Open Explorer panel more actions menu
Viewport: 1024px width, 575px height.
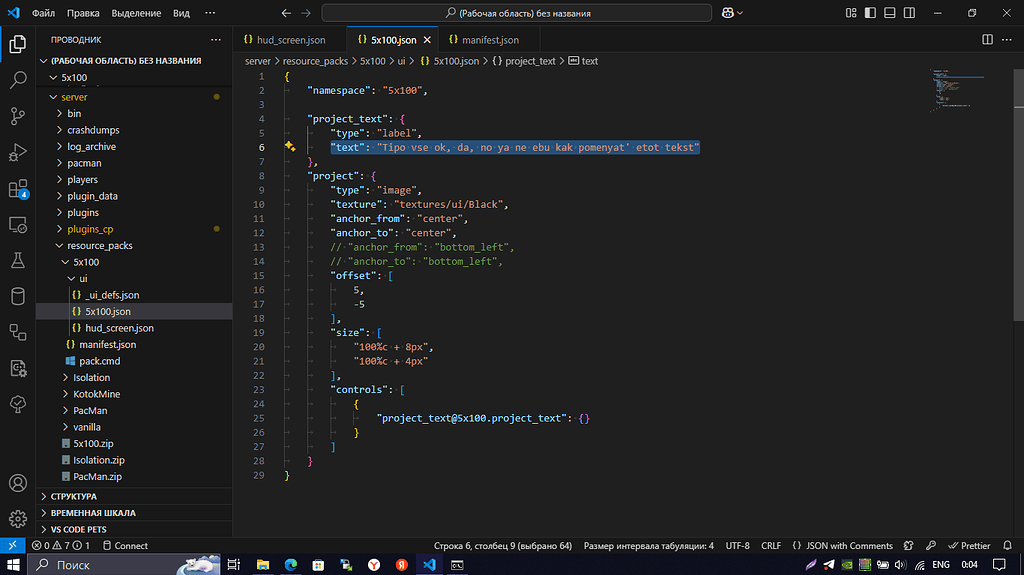pos(216,40)
